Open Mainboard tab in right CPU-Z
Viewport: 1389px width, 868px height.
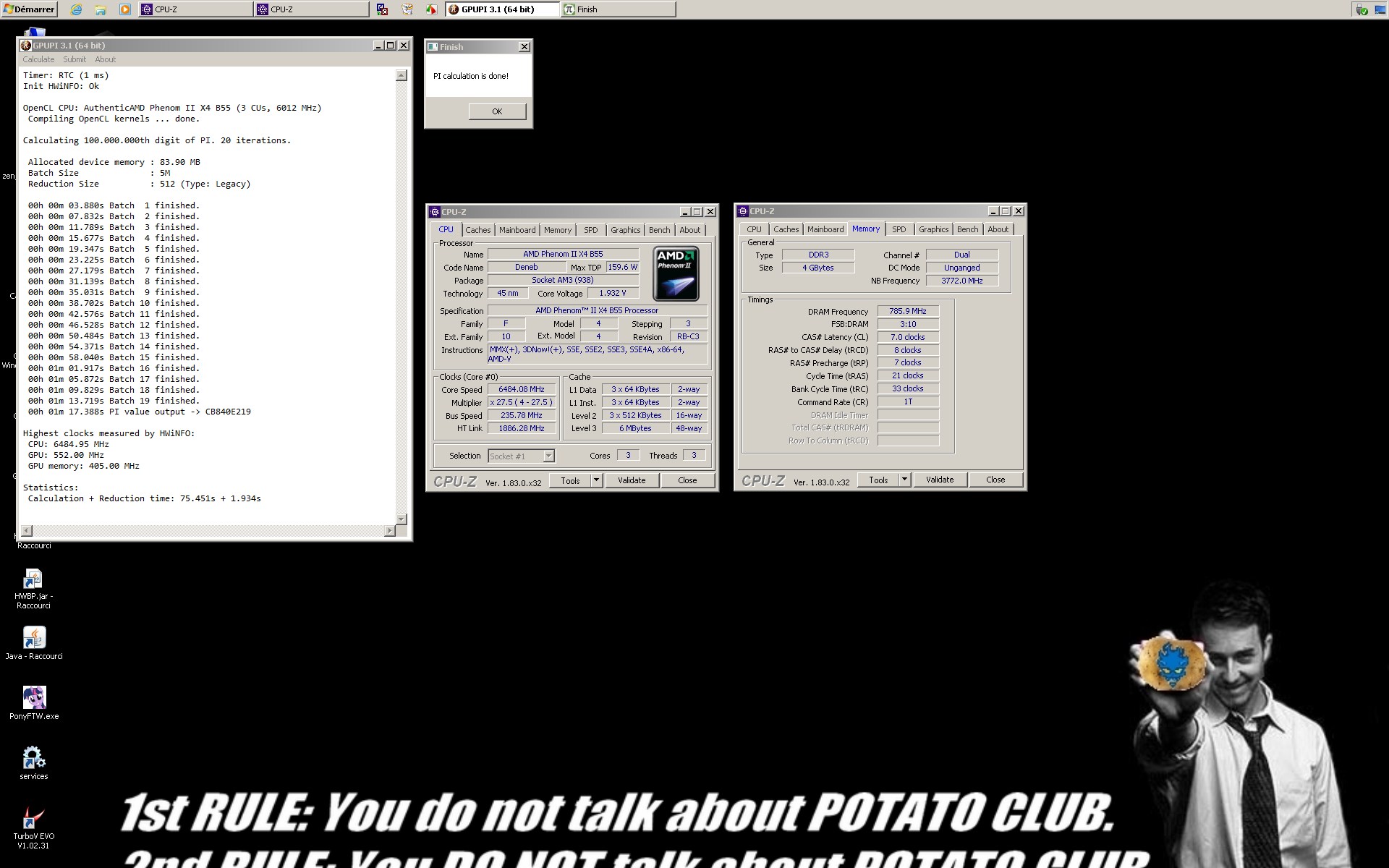825,229
